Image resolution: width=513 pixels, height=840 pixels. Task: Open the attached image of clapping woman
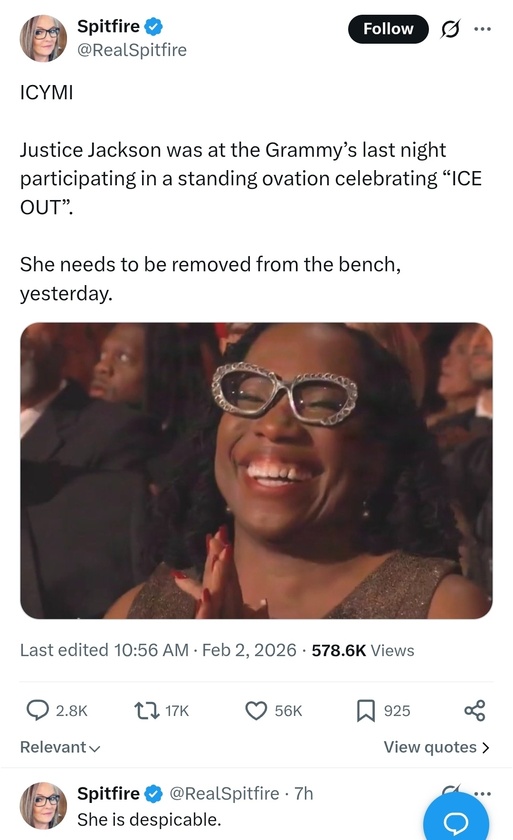click(x=256, y=470)
